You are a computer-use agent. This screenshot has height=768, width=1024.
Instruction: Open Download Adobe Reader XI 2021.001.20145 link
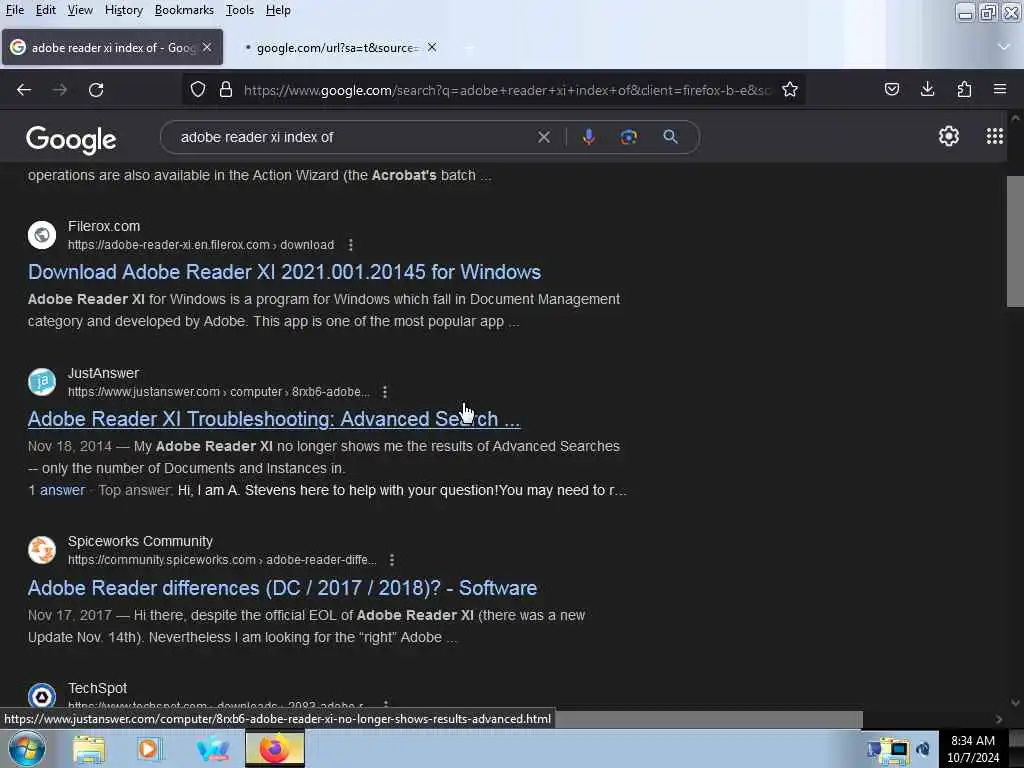coord(284,272)
